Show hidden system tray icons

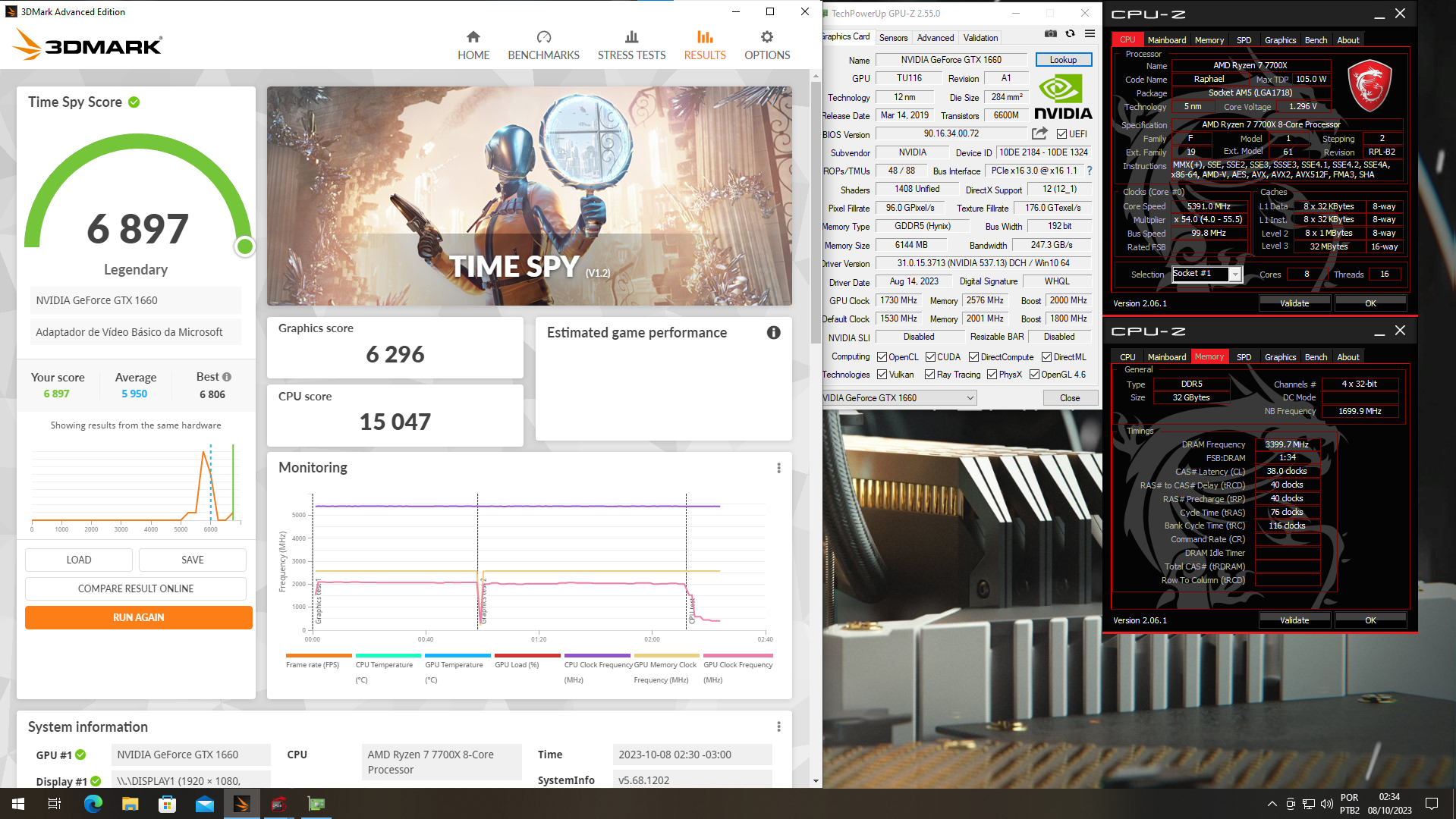[x=1272, y=804]
